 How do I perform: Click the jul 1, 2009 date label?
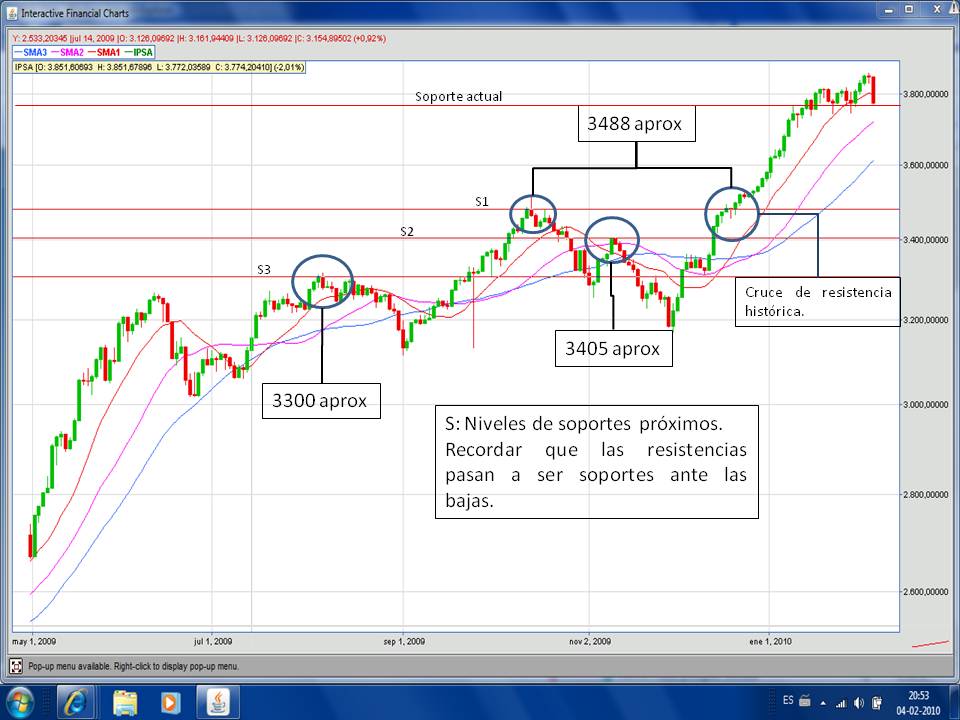point(212,642)
